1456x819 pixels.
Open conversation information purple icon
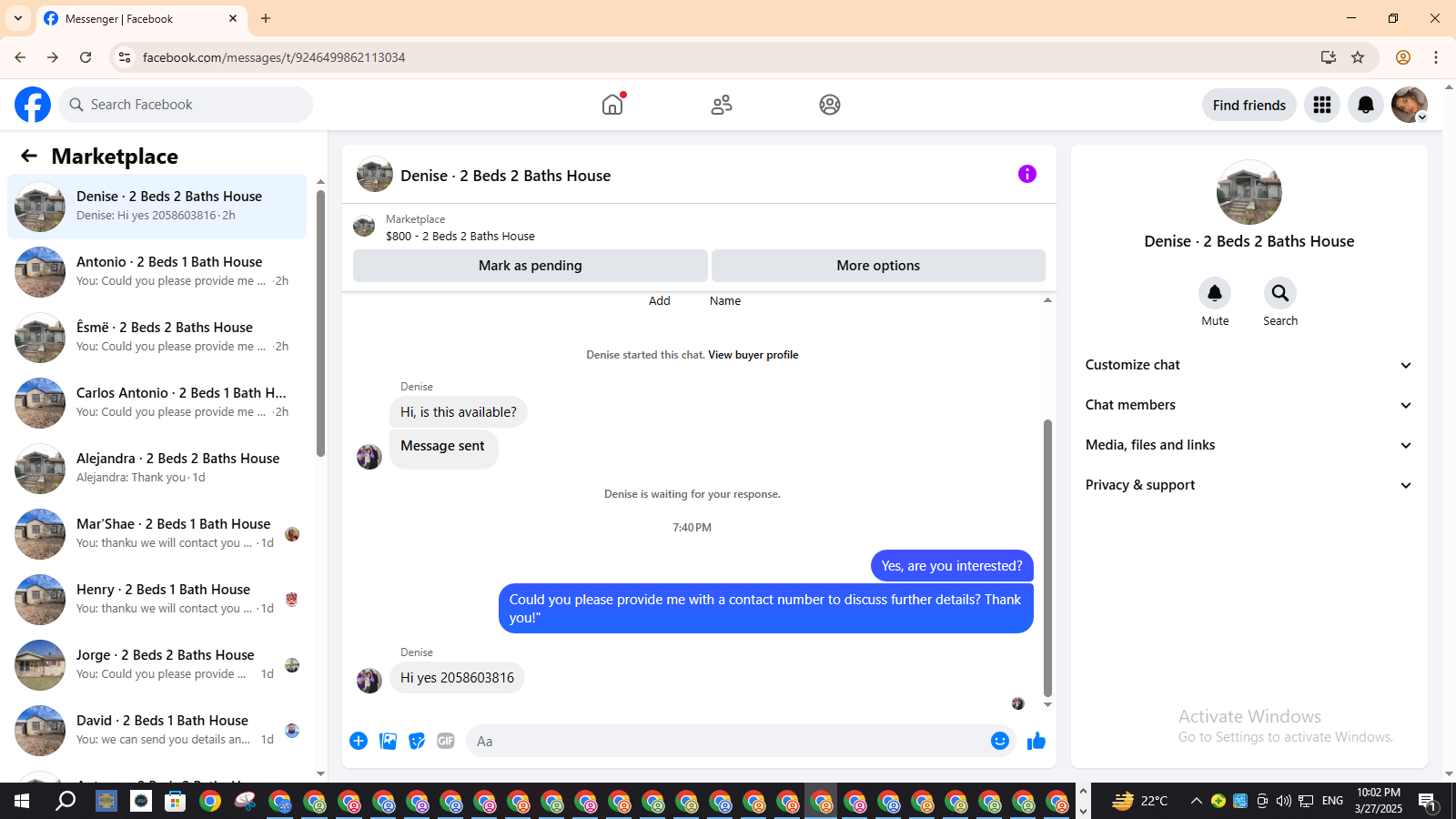1027,174
